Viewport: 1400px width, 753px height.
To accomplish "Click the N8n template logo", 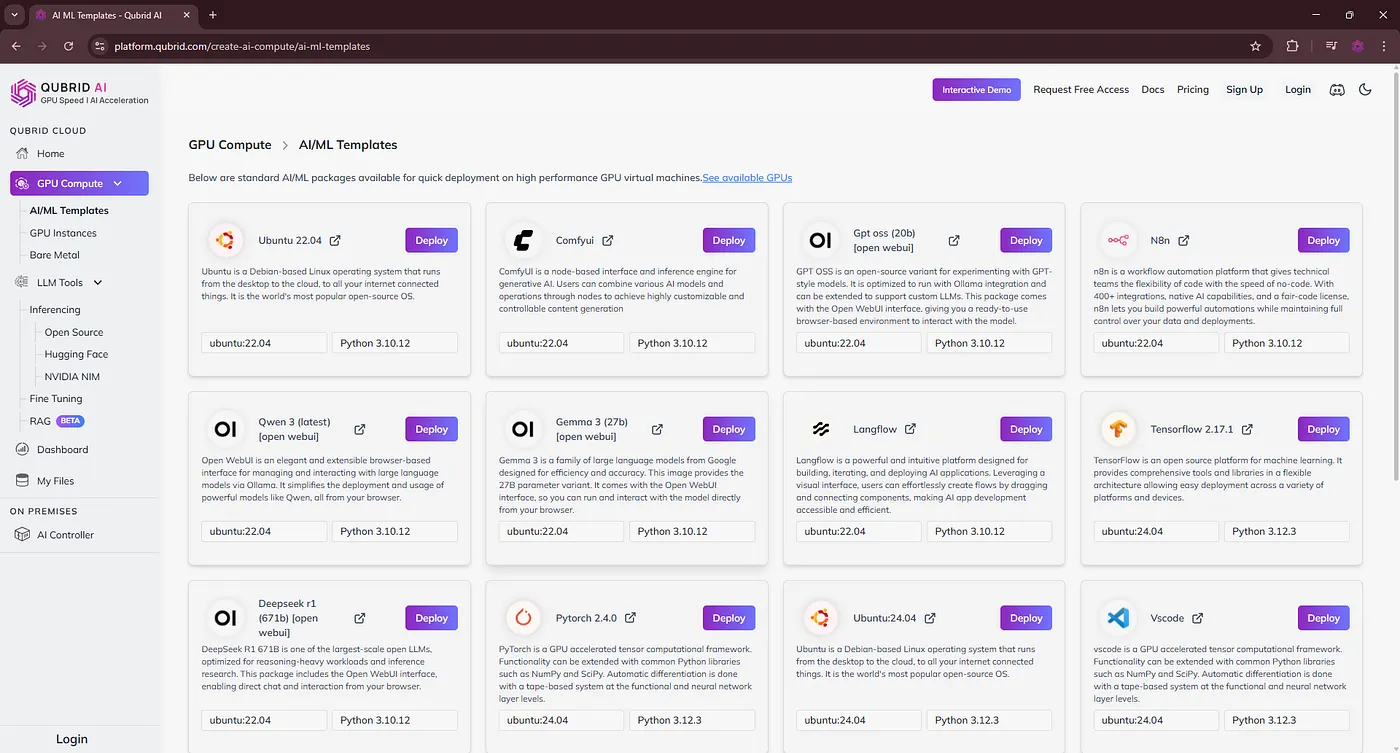I will (1117, 240).
